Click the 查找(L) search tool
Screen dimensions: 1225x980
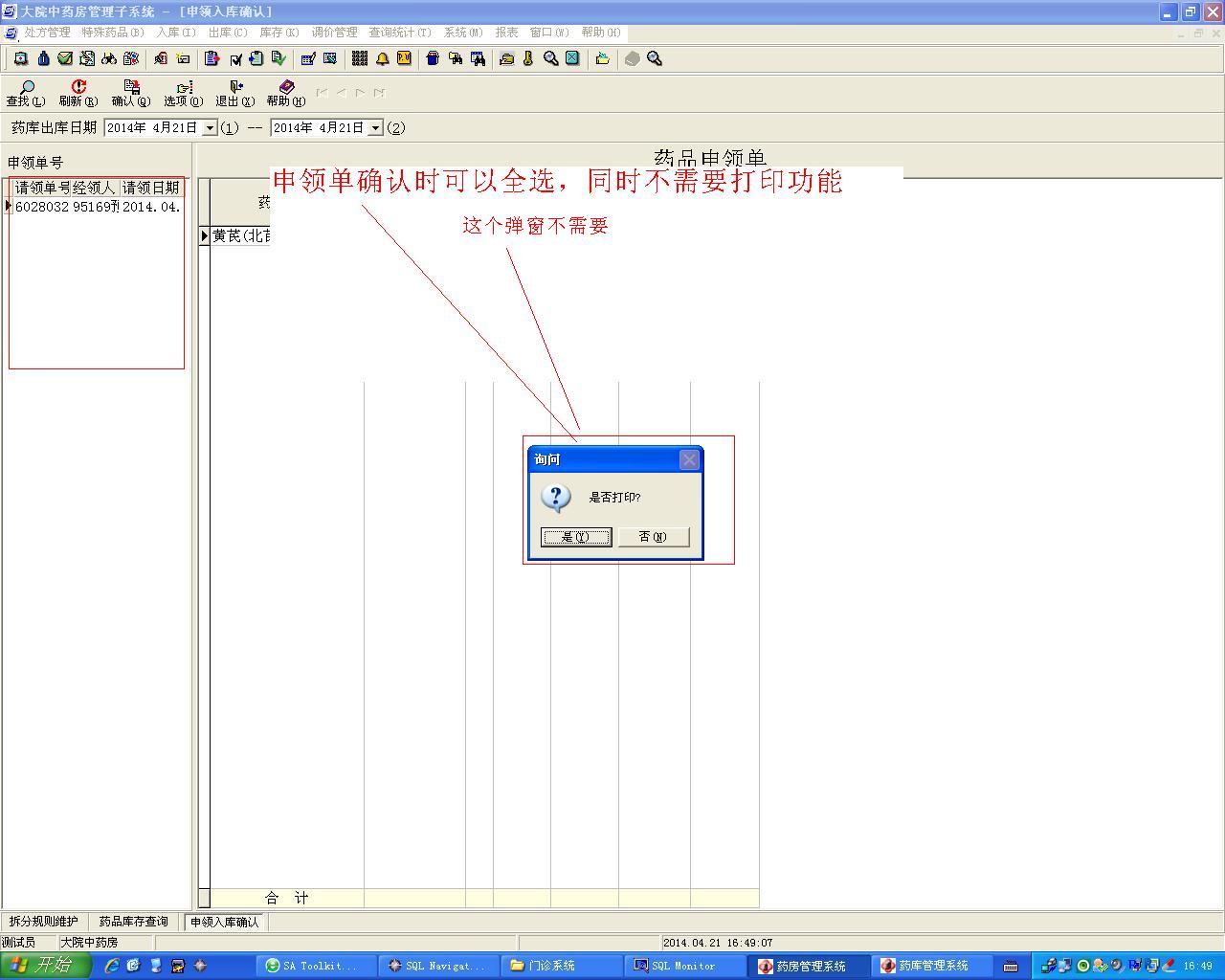pyautogui.click(x=26, y=93)
